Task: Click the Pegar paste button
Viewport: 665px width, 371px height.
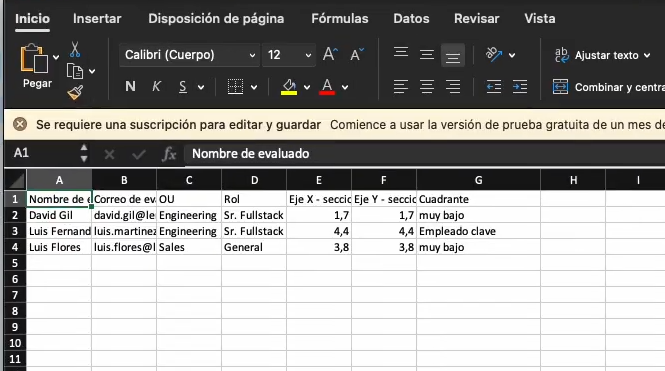Action: point(36,66)
